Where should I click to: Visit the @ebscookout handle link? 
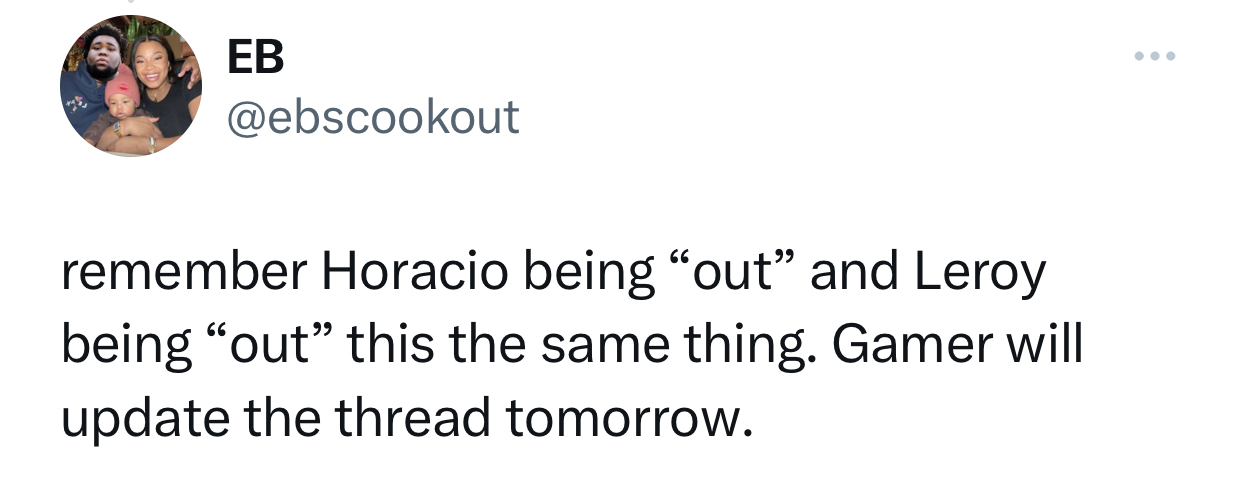pos(374,117)
